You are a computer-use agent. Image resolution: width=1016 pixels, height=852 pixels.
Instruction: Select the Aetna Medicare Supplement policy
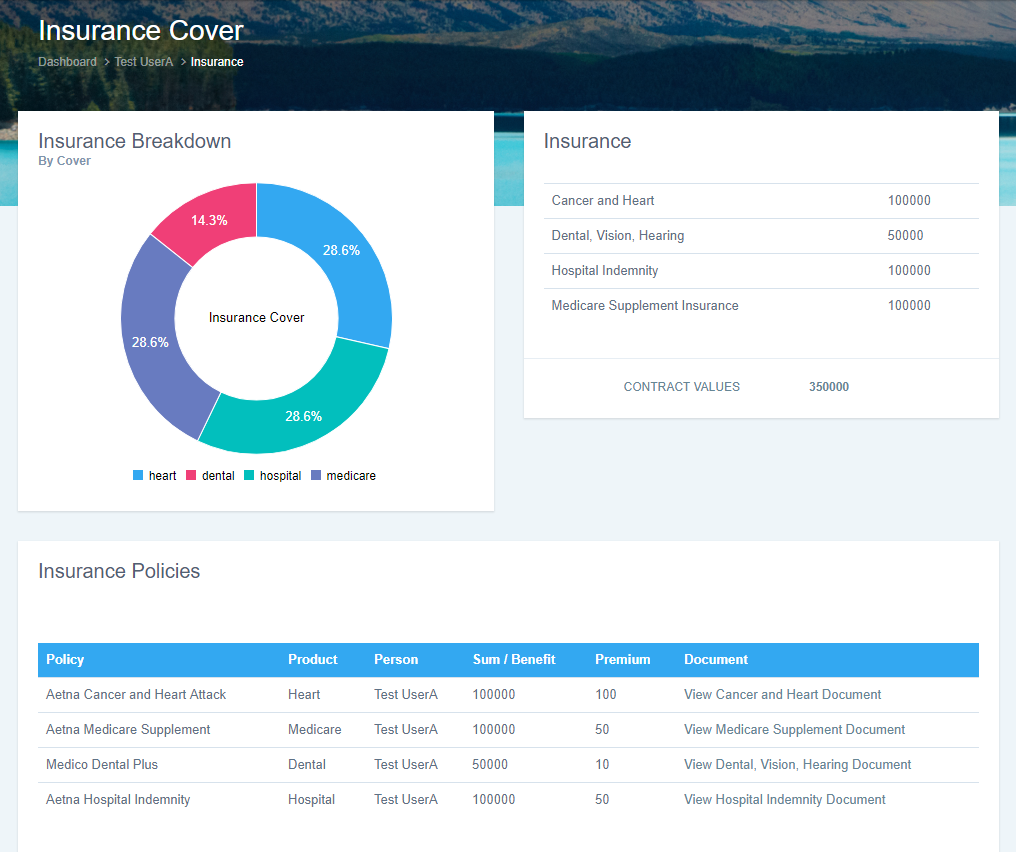tap(128, 730)
